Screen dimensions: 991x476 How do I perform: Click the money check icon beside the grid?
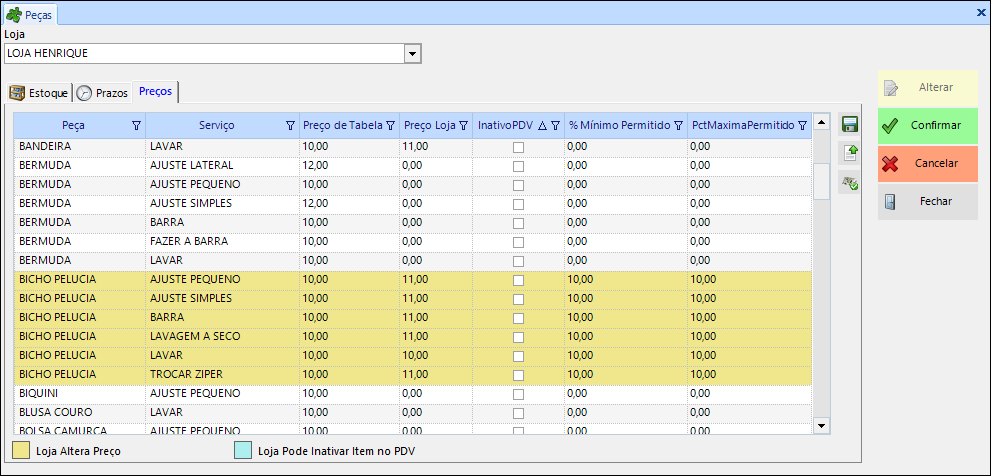pyautogui.click(x=849, y=183)
